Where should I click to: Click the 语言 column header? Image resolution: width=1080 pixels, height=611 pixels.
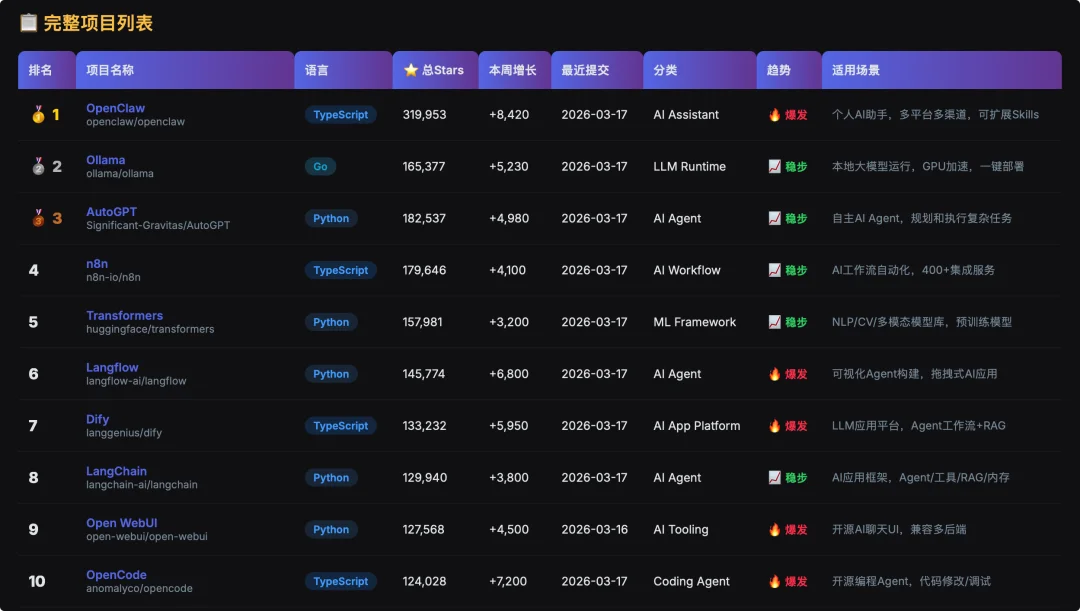pyautogui.click(x=317, y=70)
